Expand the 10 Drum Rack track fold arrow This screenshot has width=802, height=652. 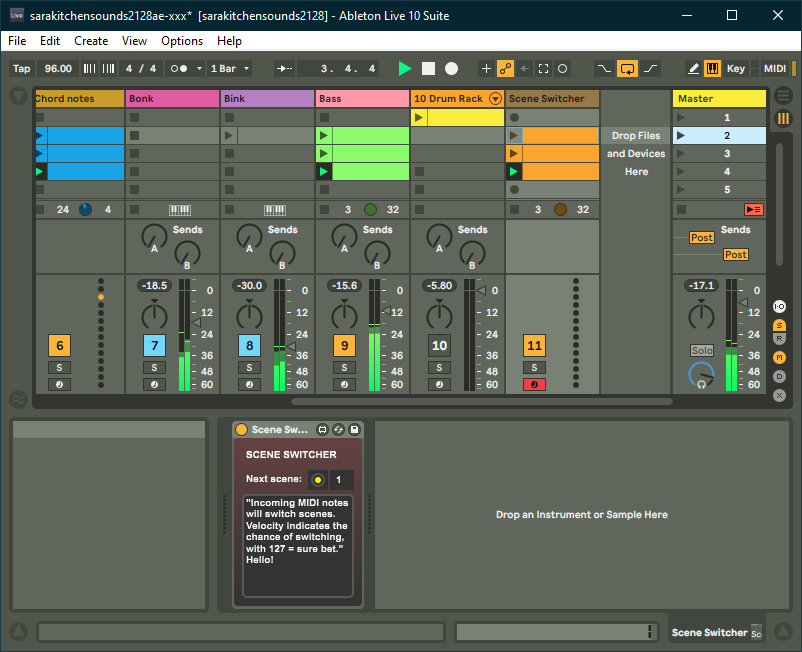click(495, 99)
